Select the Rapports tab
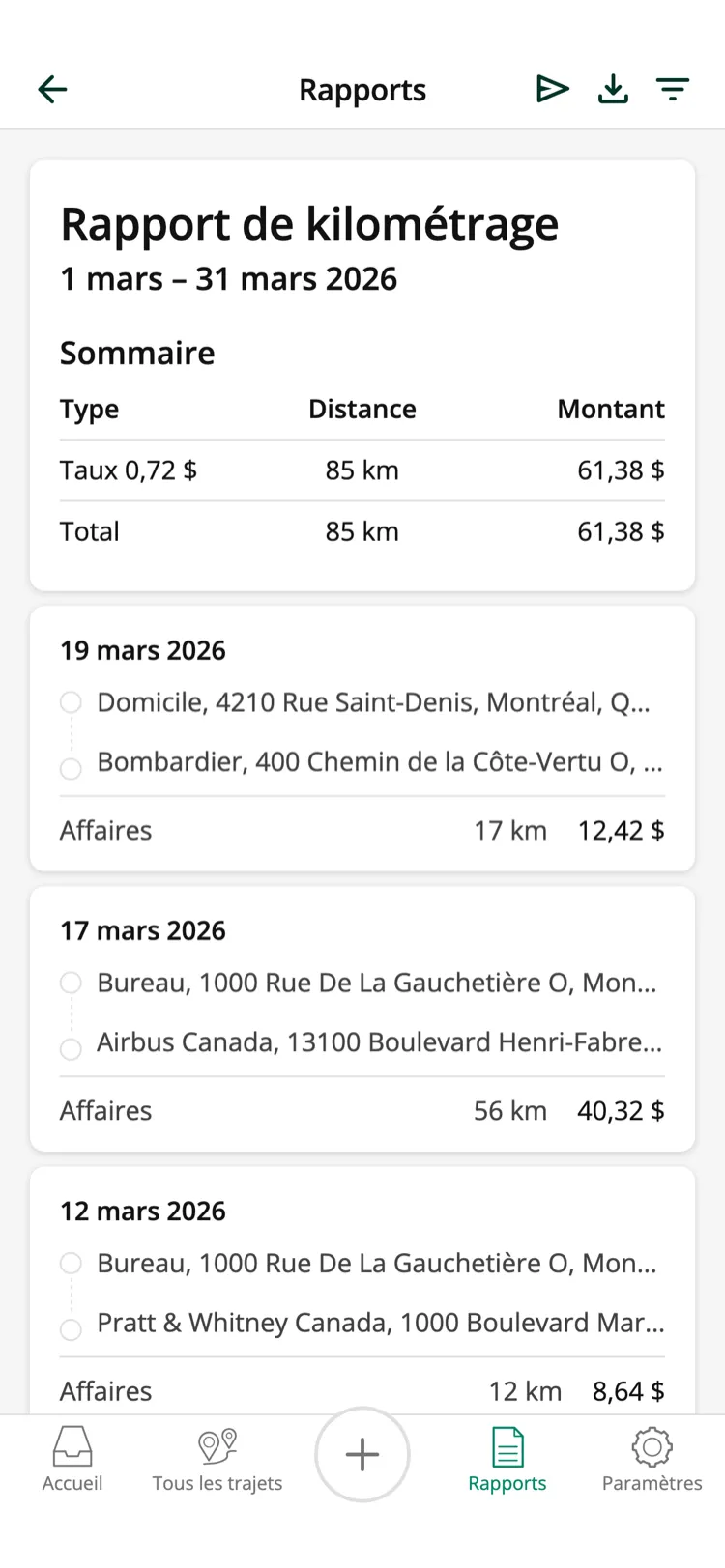Image resolution: width=725 pixels, height=1568 pixels. pos(507,1460)
